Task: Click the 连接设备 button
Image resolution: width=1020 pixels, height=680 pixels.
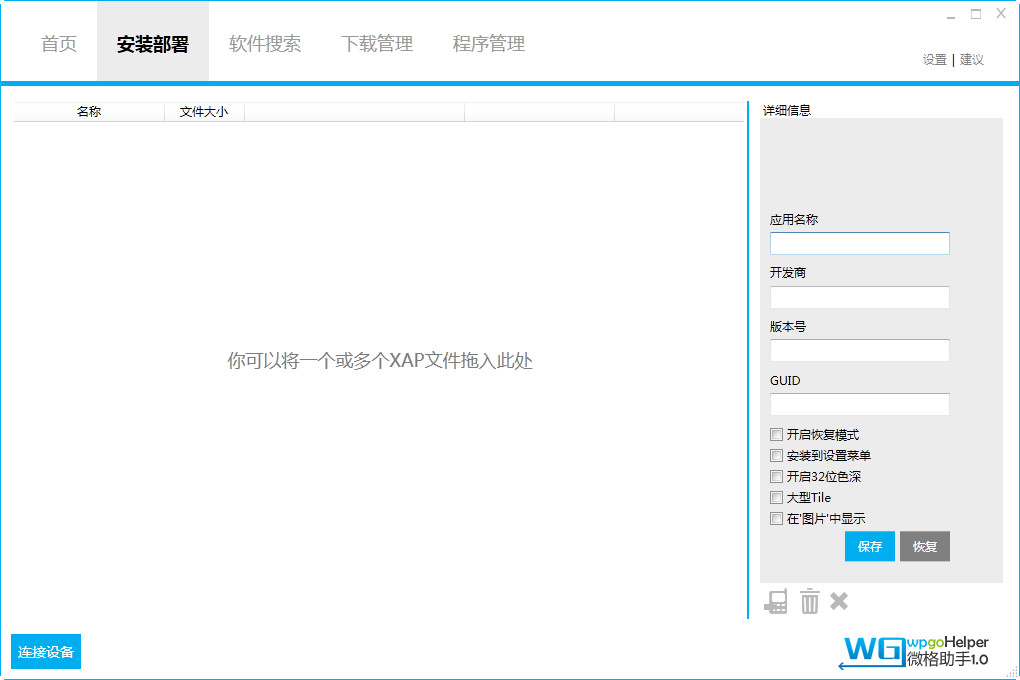Action: [x=46, y=651]
